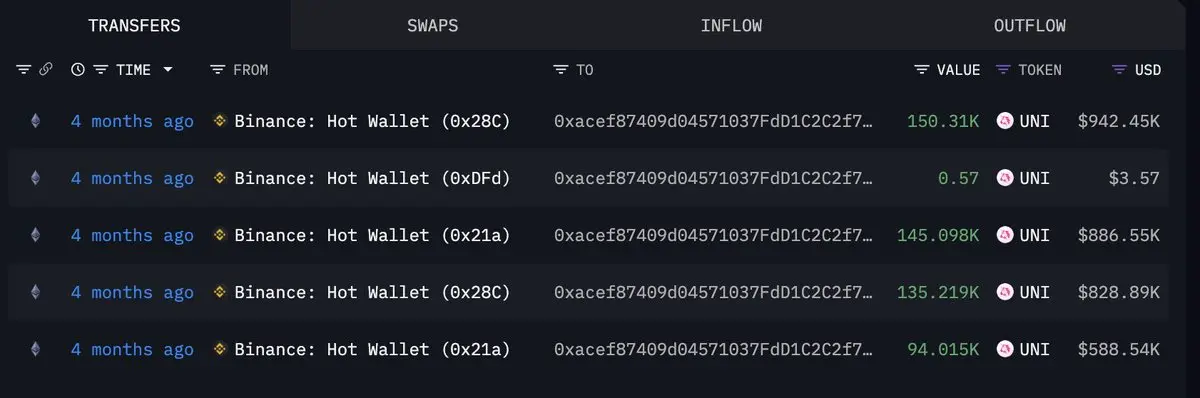Open the OUTFLOW tab
Viewport: 1200px width, 398px height.
coord(1030,25)
